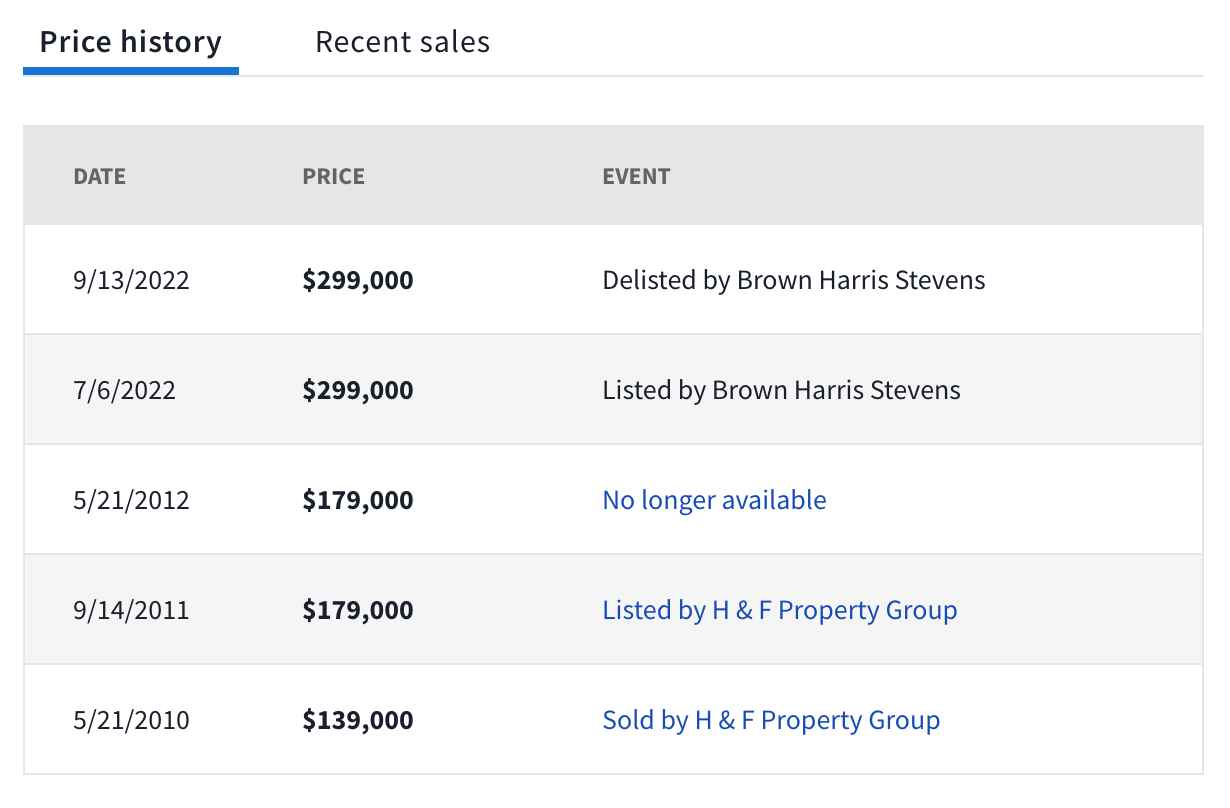Select the 9/13/2022 date cell
Image resolution: width=1230 pixels, height=808 pixels.
(131, 280)
